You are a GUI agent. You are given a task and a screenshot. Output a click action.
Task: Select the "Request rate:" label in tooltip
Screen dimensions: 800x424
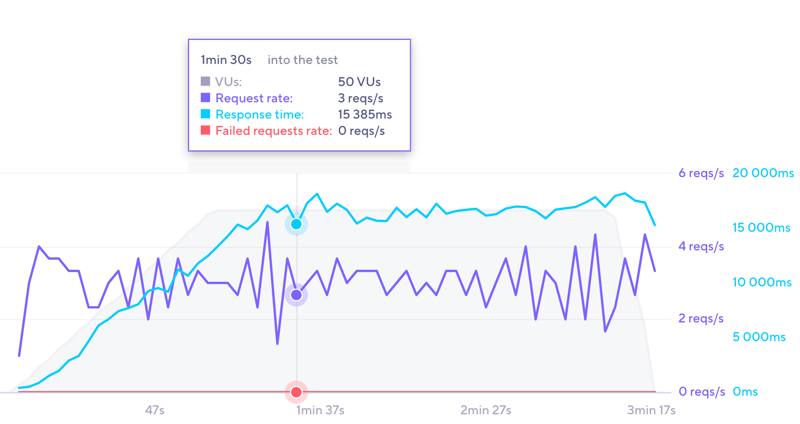click(x=254, y=98)
